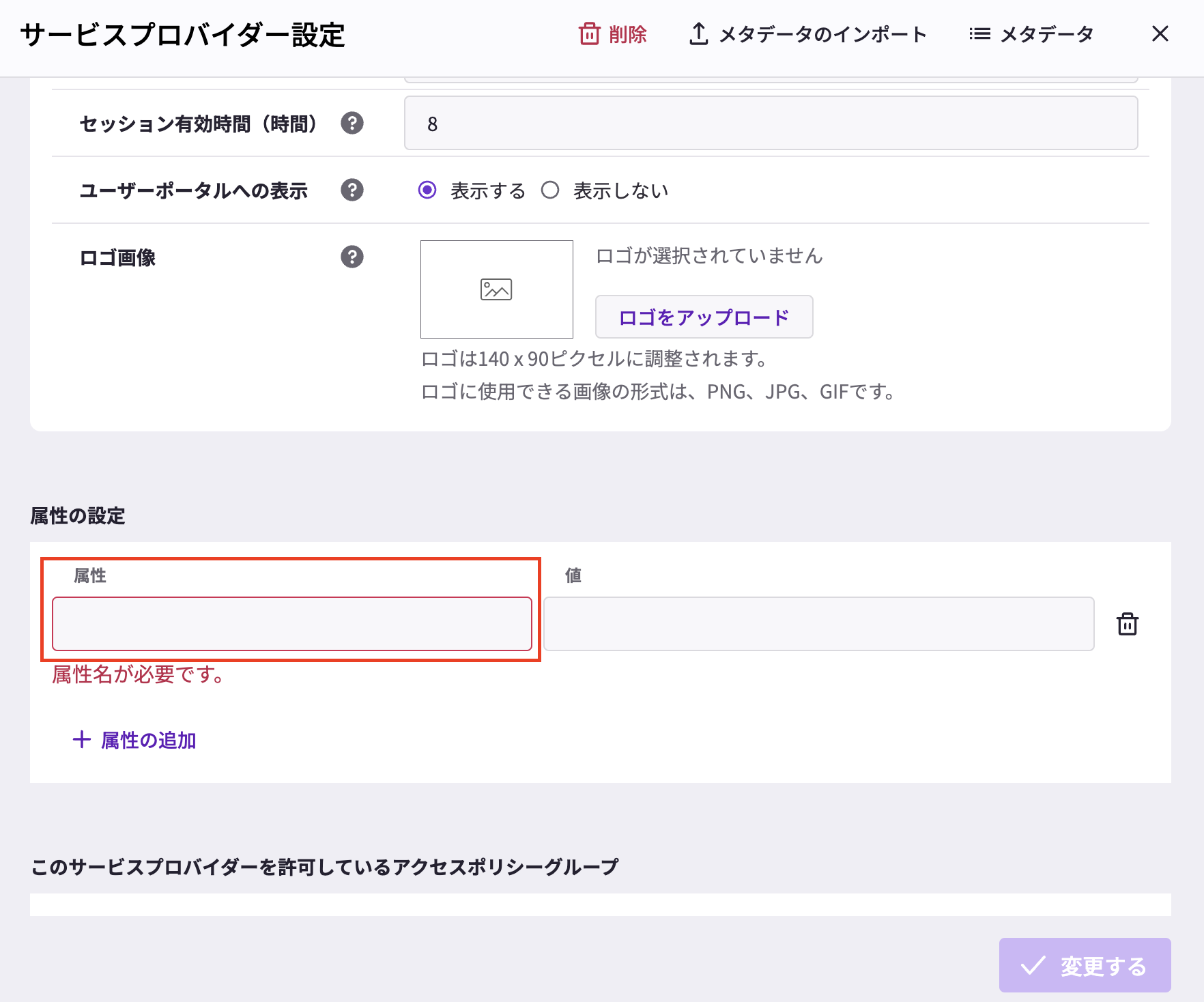The width and height of the screenshot is (1204, 1002).
Task: Open help tooltip for ロゴ画像
Action: (352, 257)
